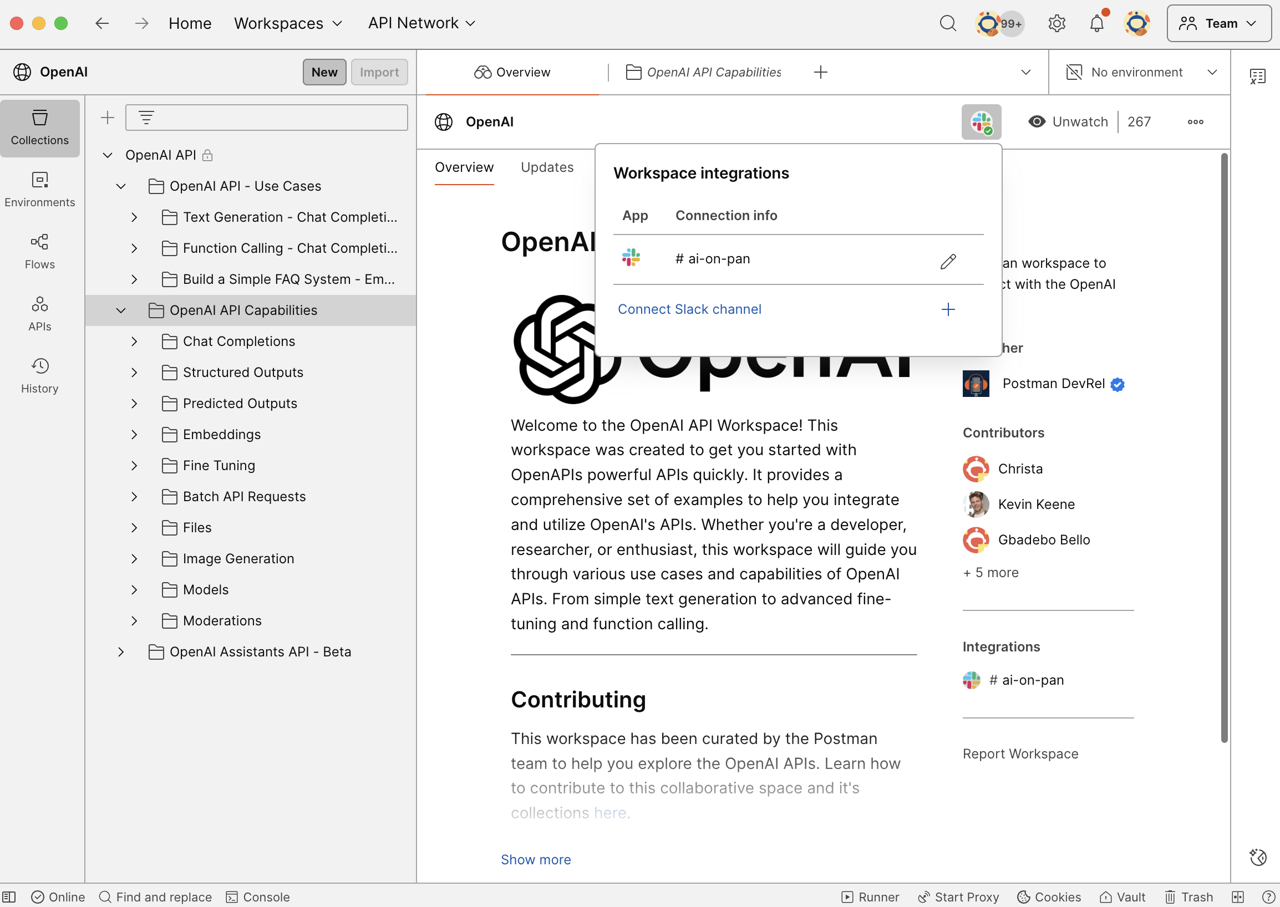Open the Vault from the bottom bar
This screenshot has width=1280, height=907.
click(1122, 896)
